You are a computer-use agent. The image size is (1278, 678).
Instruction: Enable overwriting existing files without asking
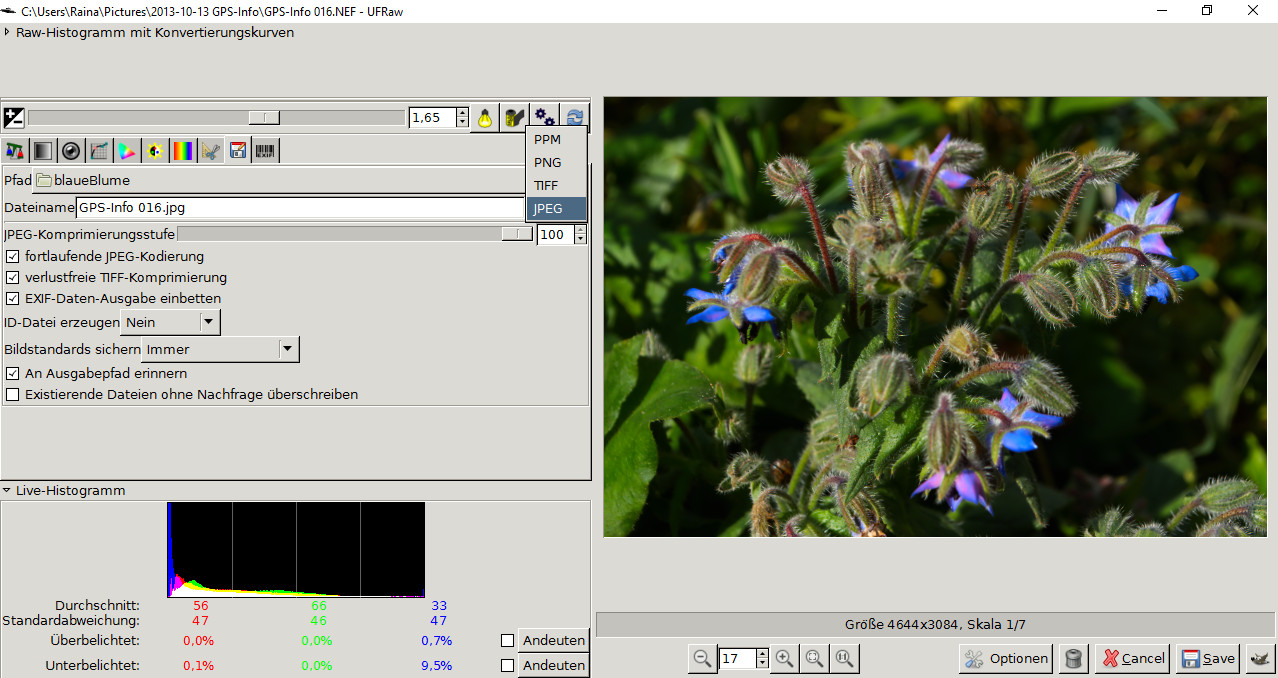tap(13, 394)
